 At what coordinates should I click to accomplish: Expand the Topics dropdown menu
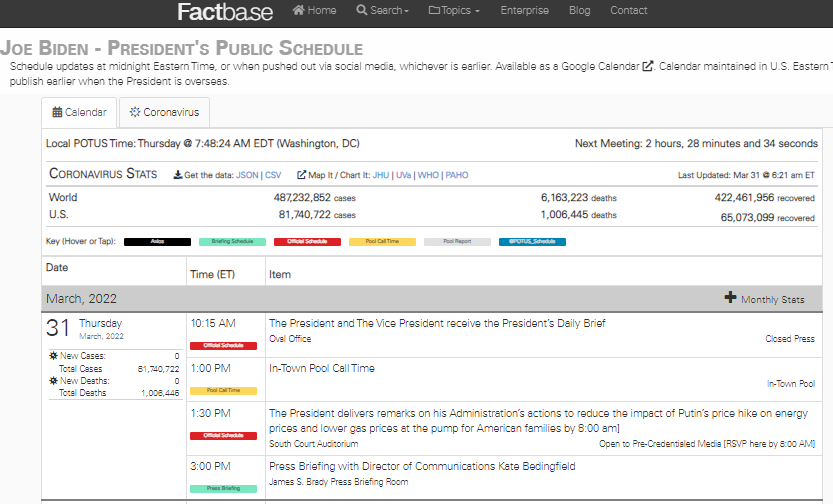click(x=454, y=10)
